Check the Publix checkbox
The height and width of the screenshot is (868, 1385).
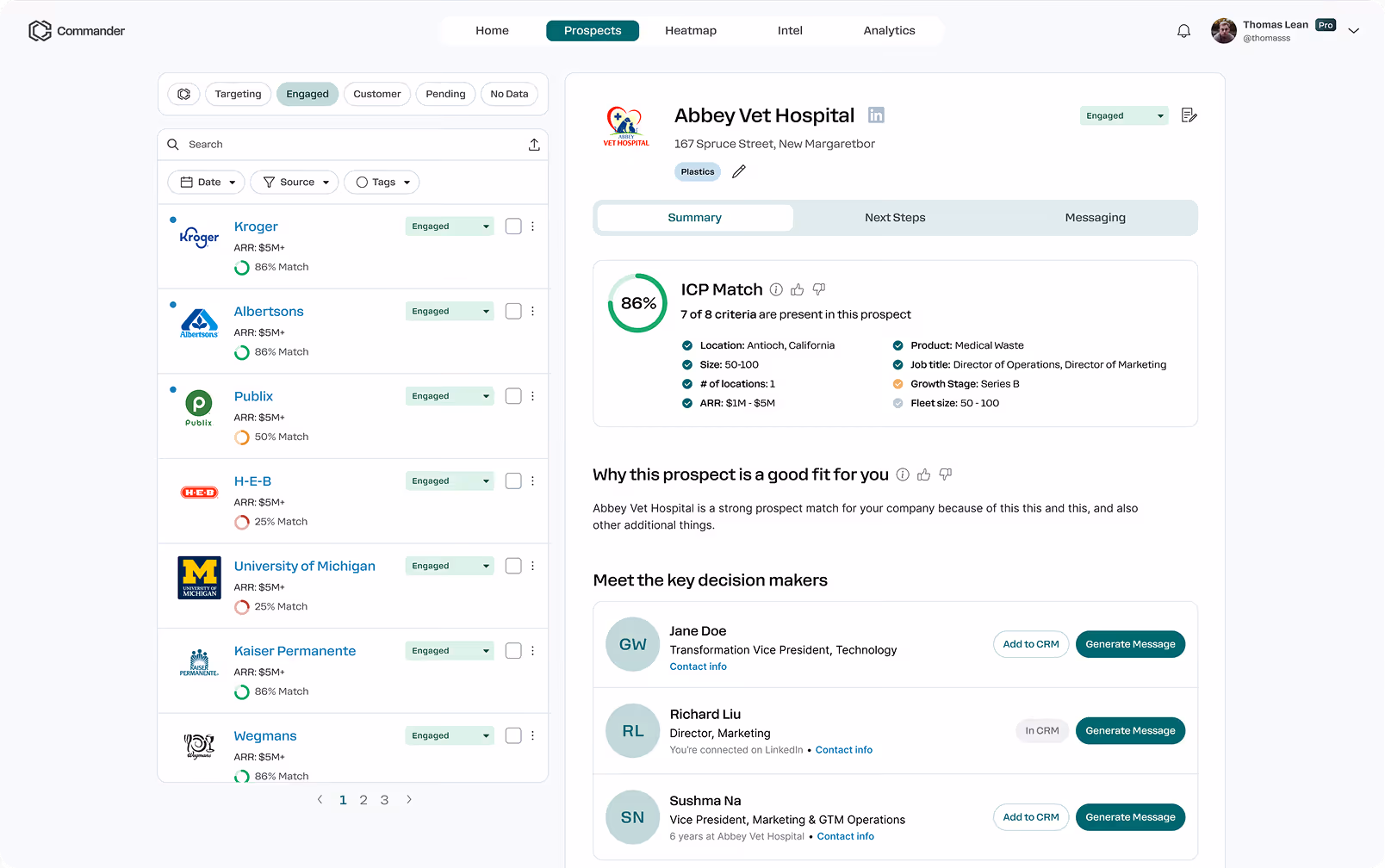(x=513, y=396)
